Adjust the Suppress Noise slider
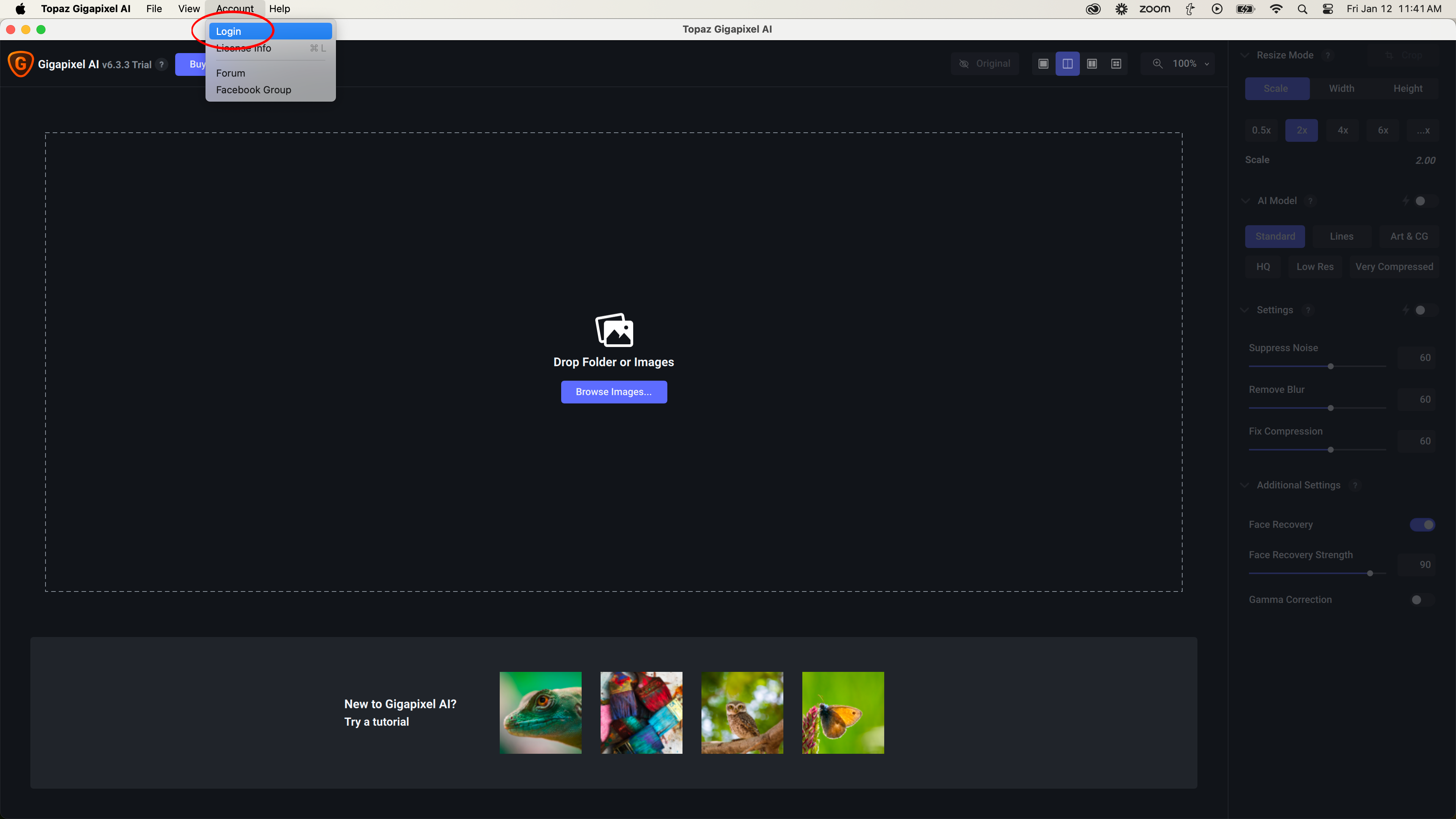 point(1330,366)
